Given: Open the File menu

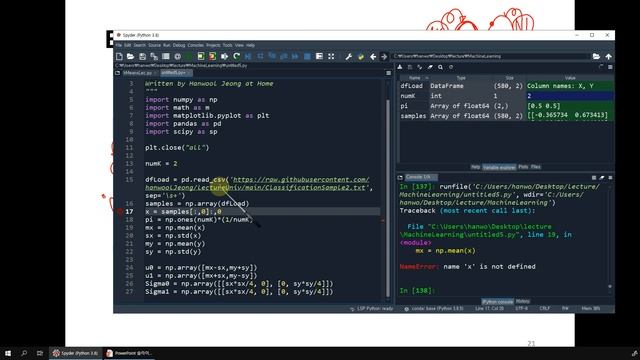Looking at the screenshot, I should click(x=118, y=45).
